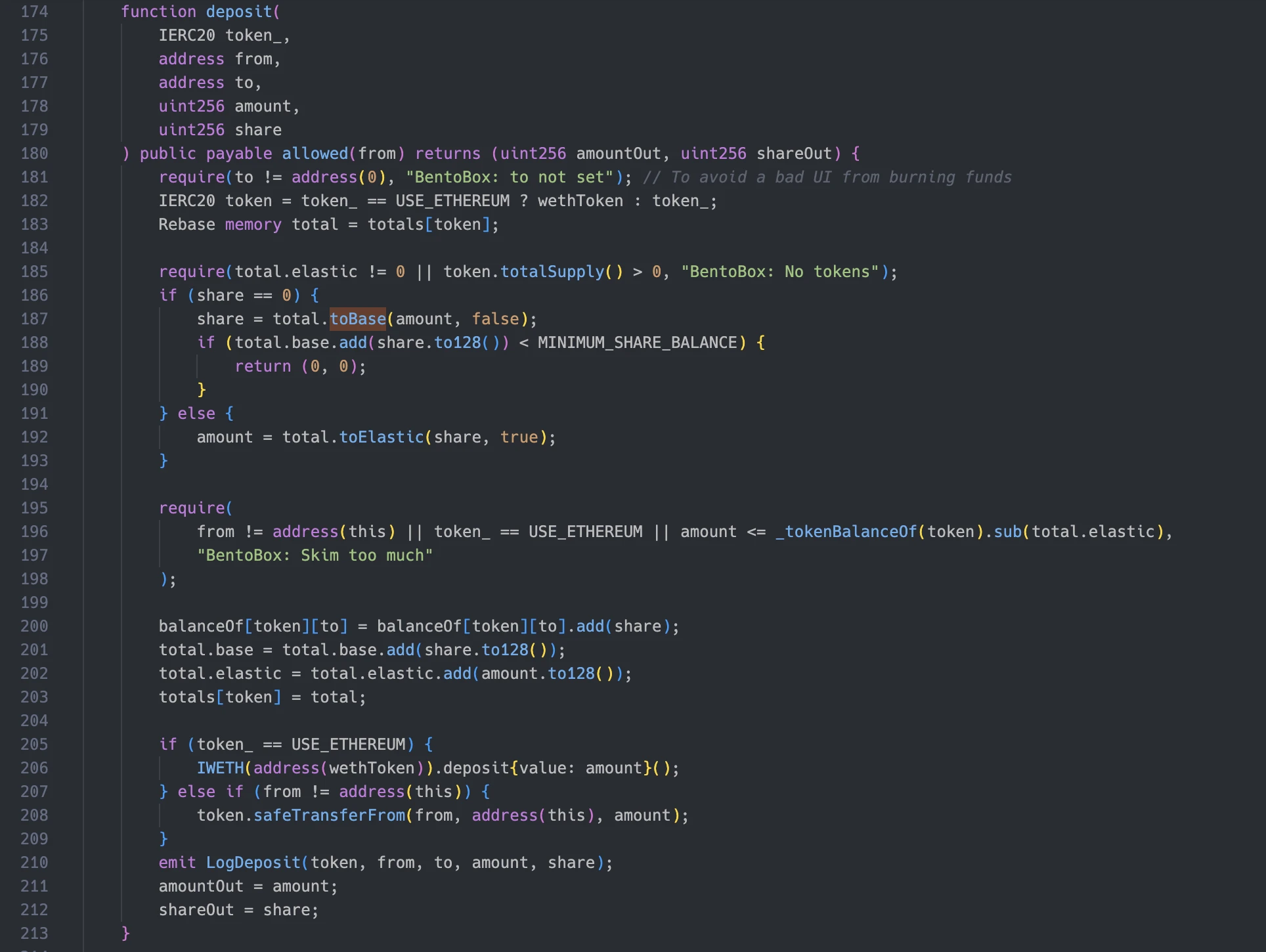Click the USE_ETHEREUM constant on line 182
The width and height of the screenshot is (1266, 952).
coord(452,200)
